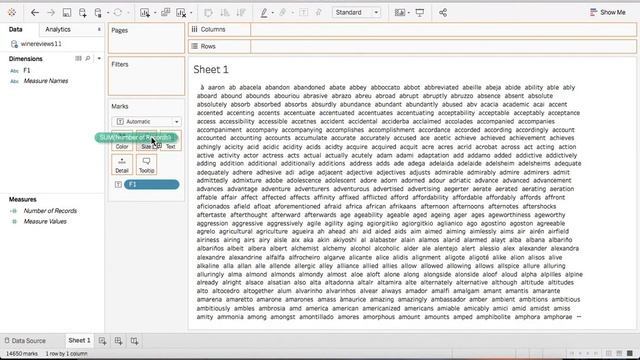Select the Measure Names field

(46, 81)
